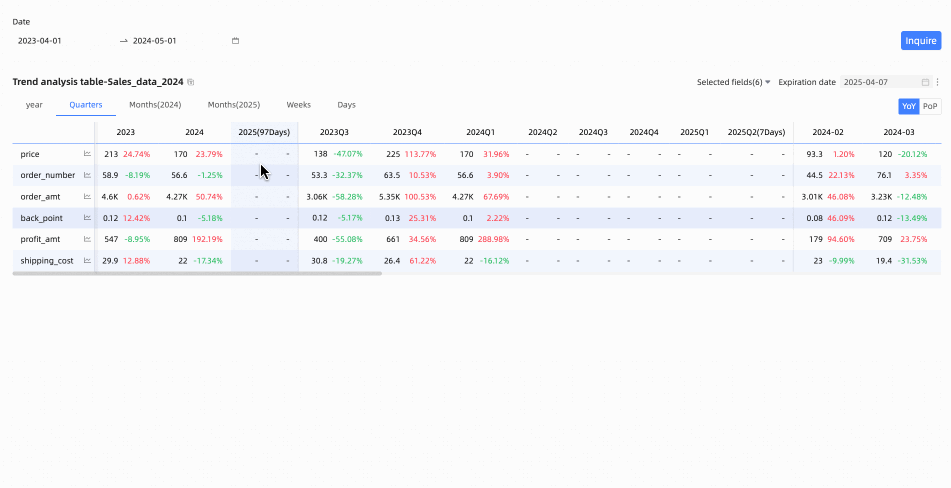Expand the Selected fields(6) dropdown
Viewport: 951px width, 488px height.
(x=733, y=82)
